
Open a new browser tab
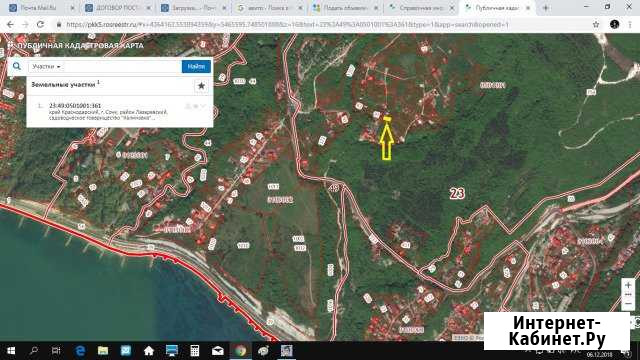tap(545, 8)
